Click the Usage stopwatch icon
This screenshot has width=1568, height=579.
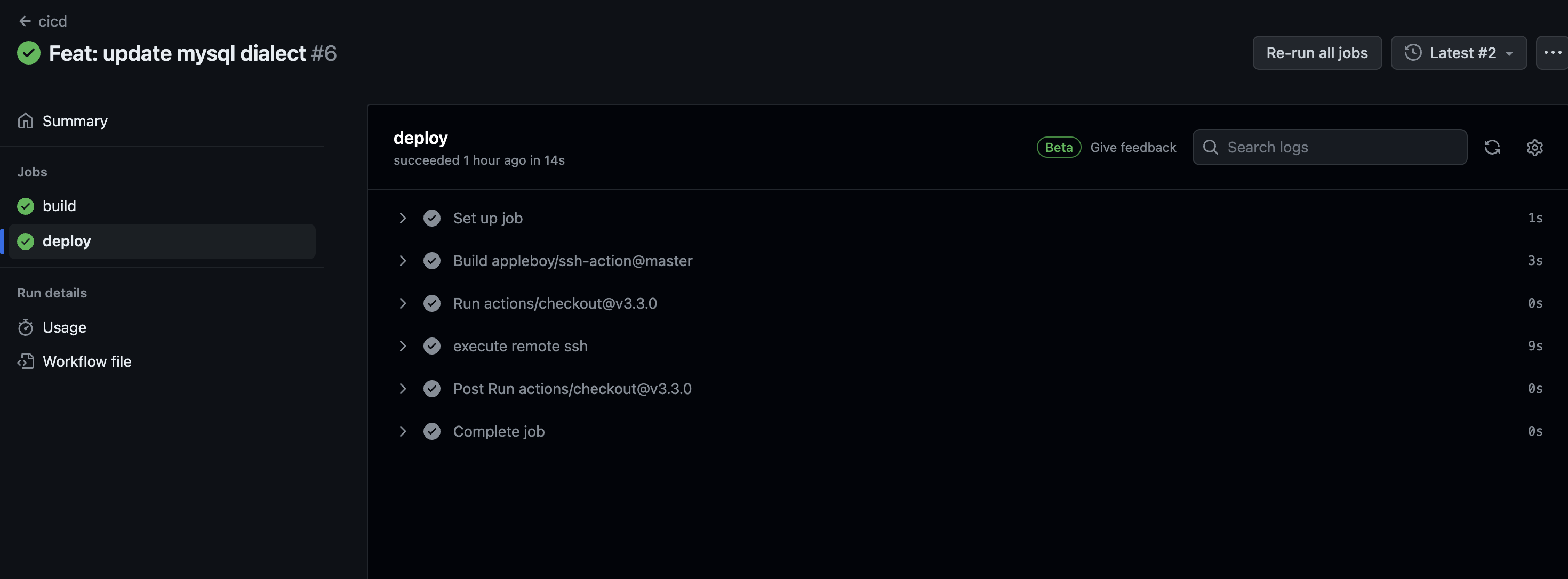point(26,327)
